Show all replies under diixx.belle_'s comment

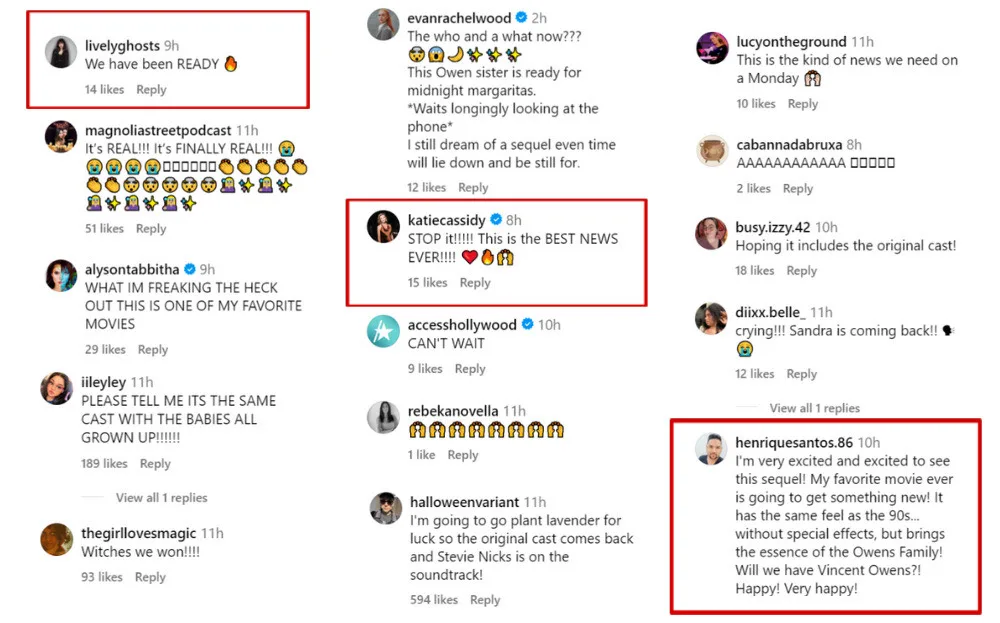814,408
